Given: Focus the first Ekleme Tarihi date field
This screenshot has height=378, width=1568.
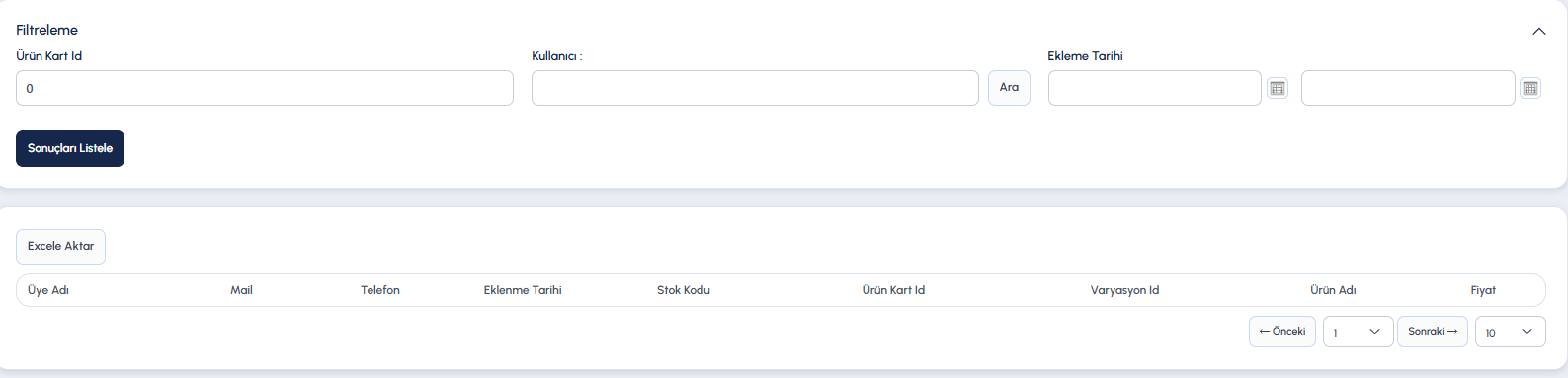Looking at the screenshot, I should point(1155,88).
